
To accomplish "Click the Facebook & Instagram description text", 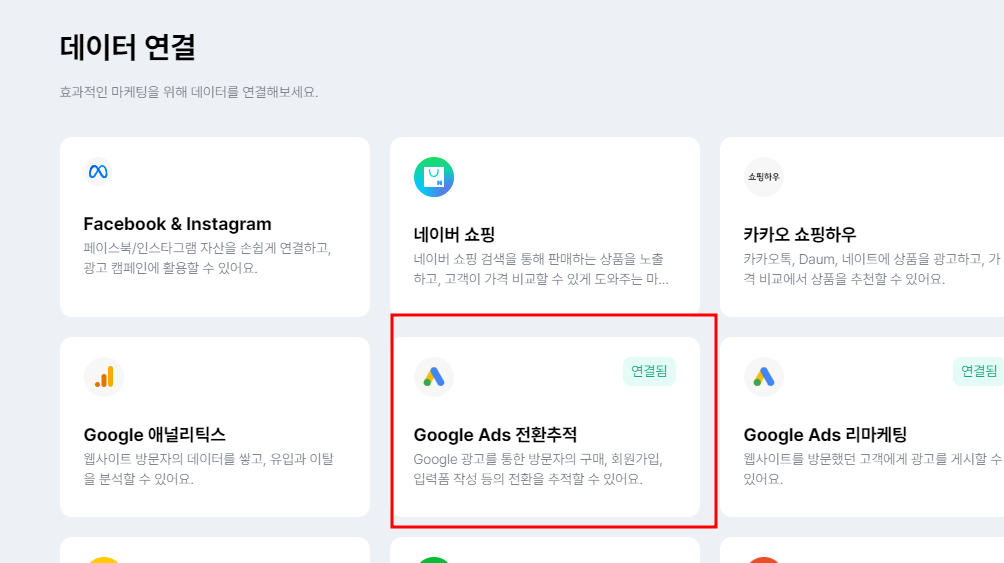I will (x=207, y=258).
